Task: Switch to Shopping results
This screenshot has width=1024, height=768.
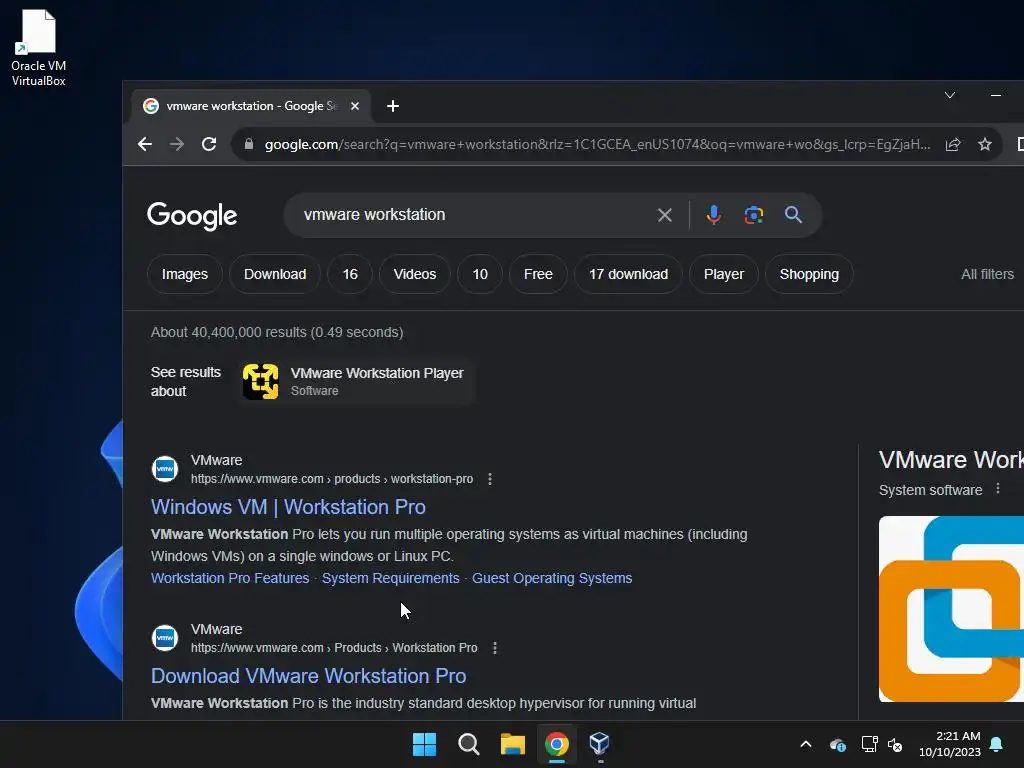Action: [x=809, y=274]
